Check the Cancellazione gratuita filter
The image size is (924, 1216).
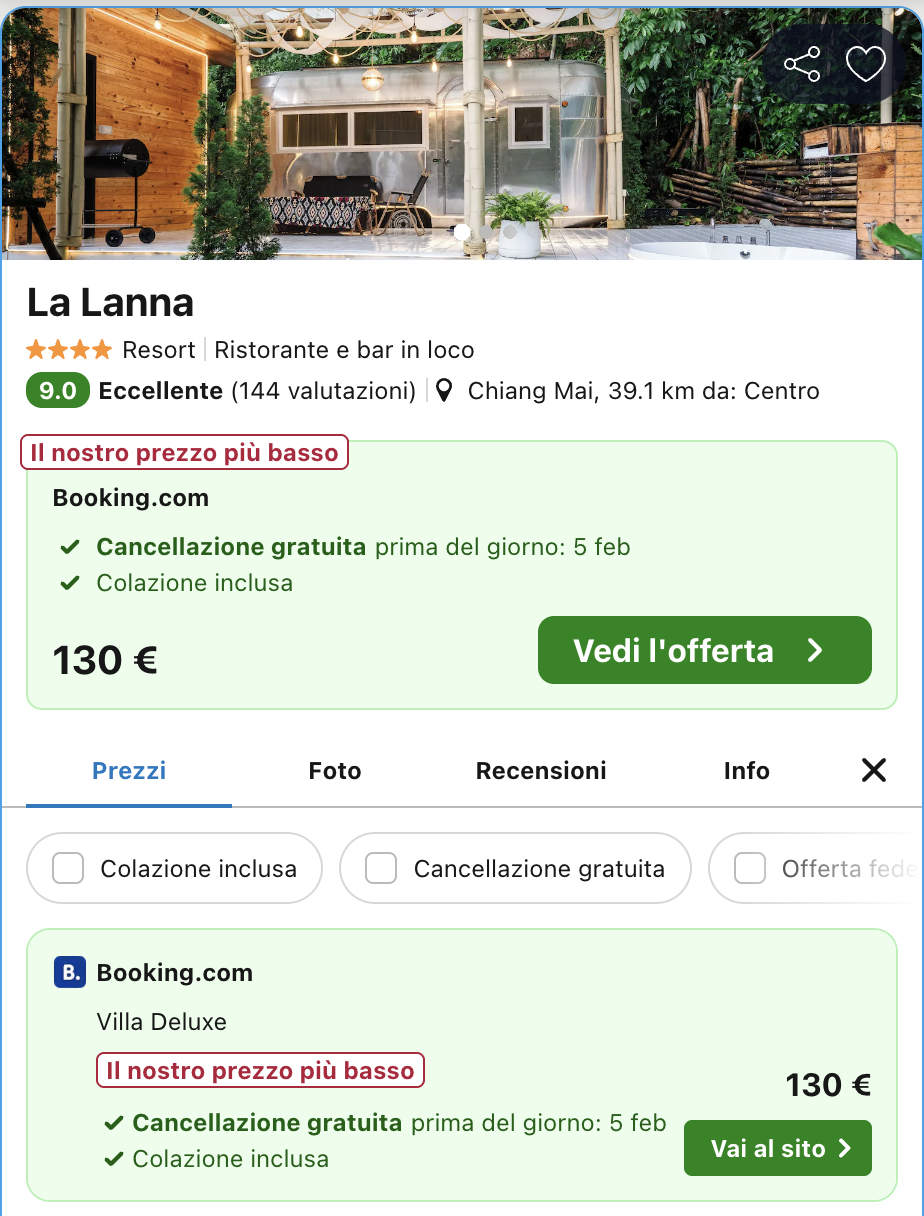pos(380,868)
